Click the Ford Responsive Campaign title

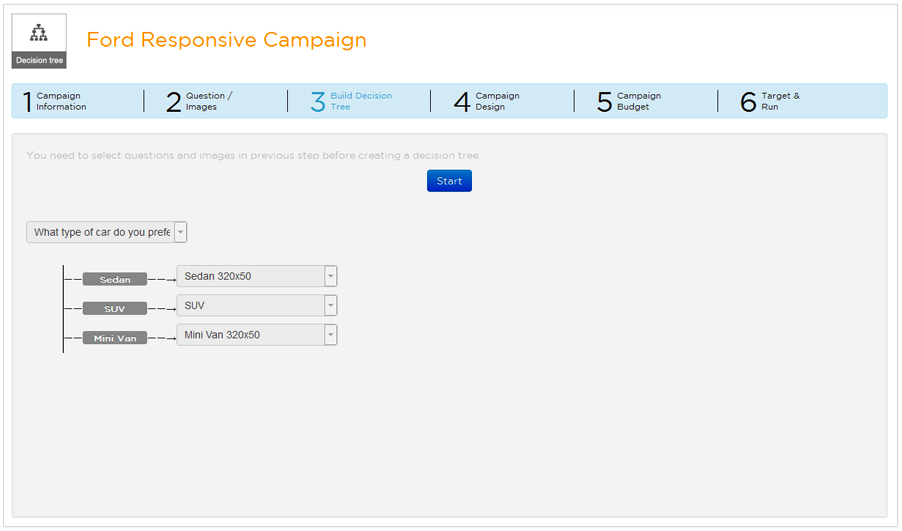(226, 40)
